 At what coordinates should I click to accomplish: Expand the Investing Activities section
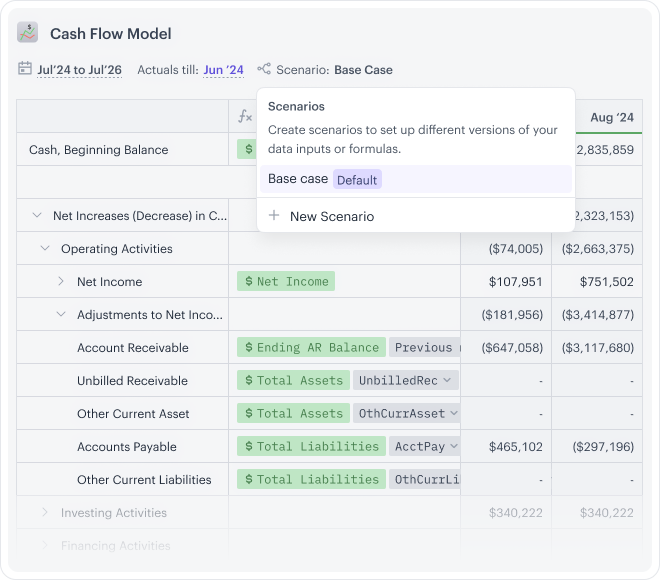[x=45, y=512]
